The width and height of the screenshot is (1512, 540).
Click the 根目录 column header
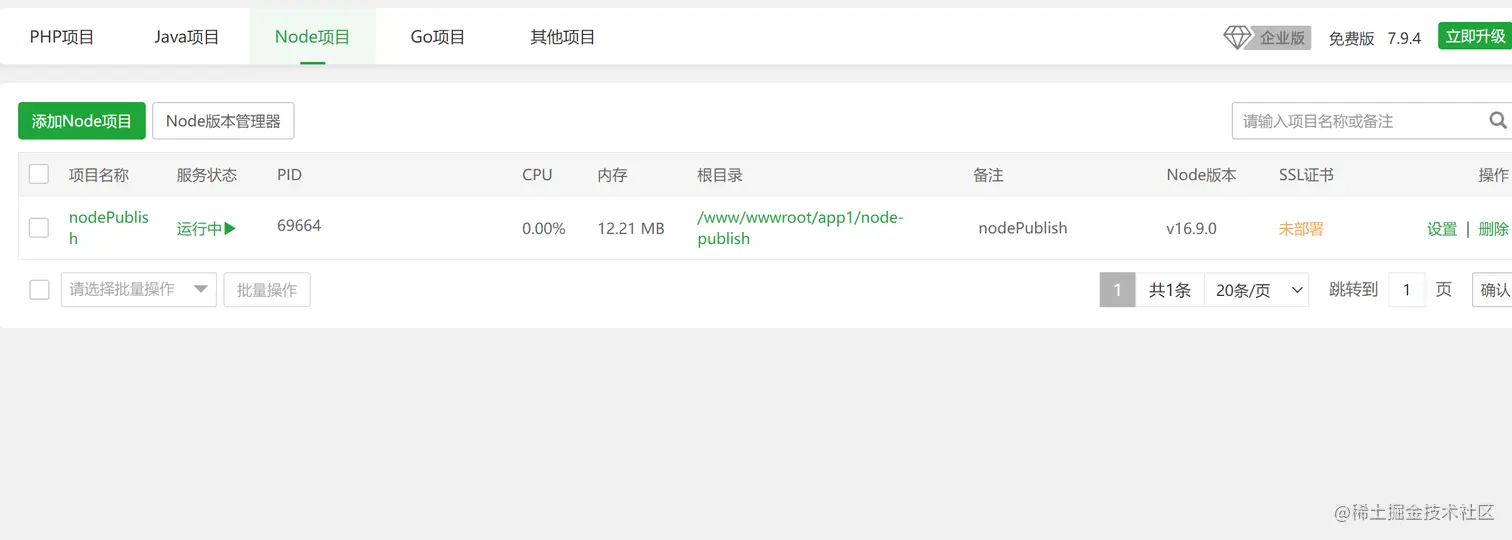pyautogui.click(x=720, y=175)
